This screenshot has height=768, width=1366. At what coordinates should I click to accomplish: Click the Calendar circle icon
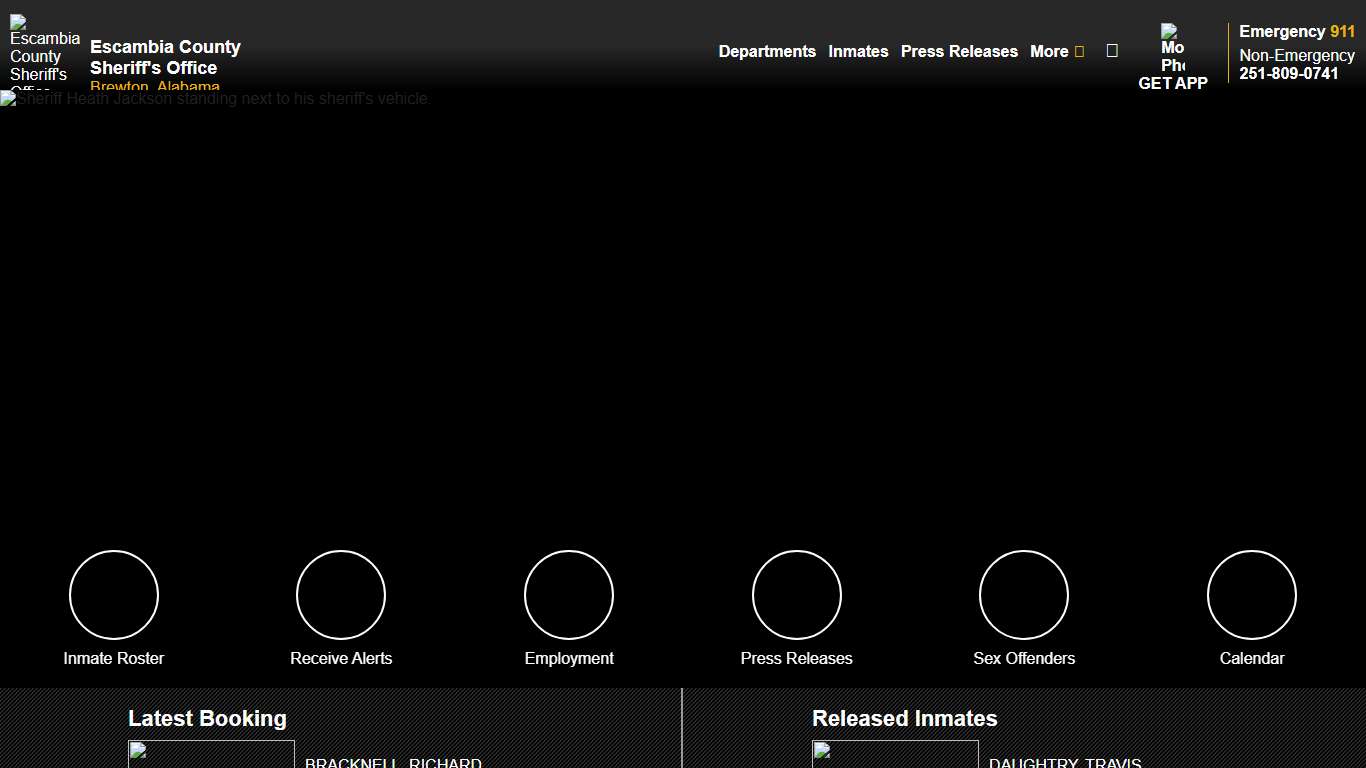pos(1252,595)
